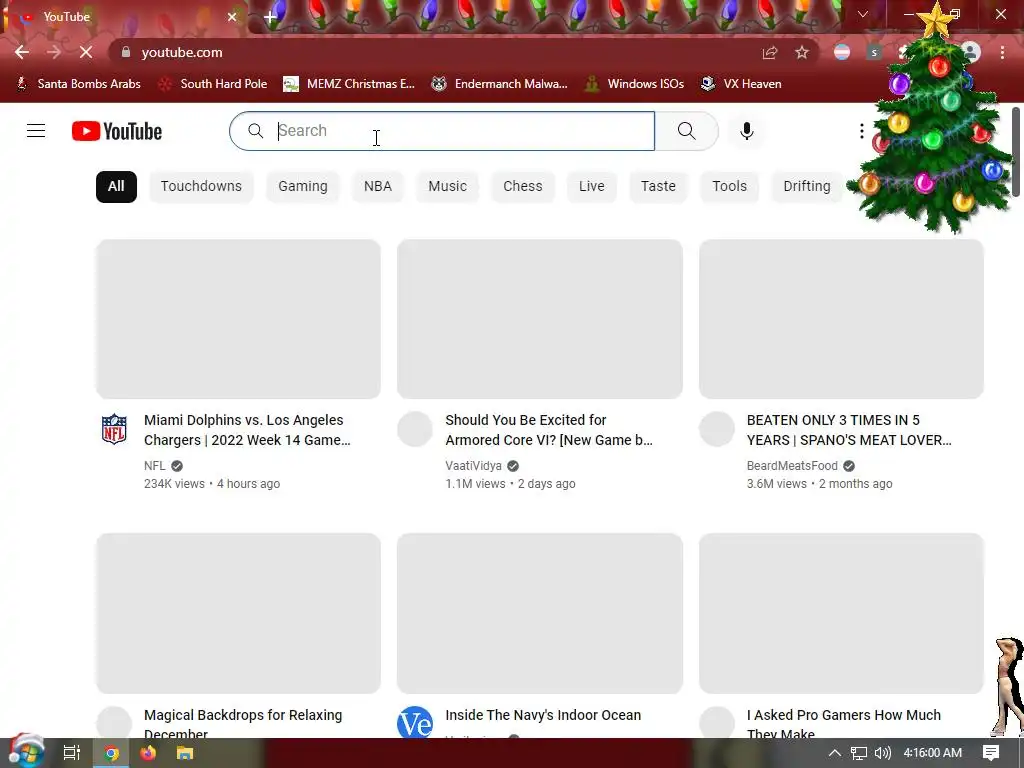Click the gray S extension icon

(874, 52)
